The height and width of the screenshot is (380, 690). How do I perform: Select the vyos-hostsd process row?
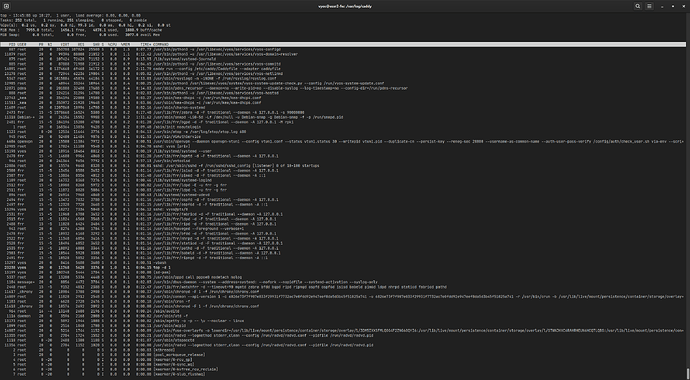tap(343, 93)
